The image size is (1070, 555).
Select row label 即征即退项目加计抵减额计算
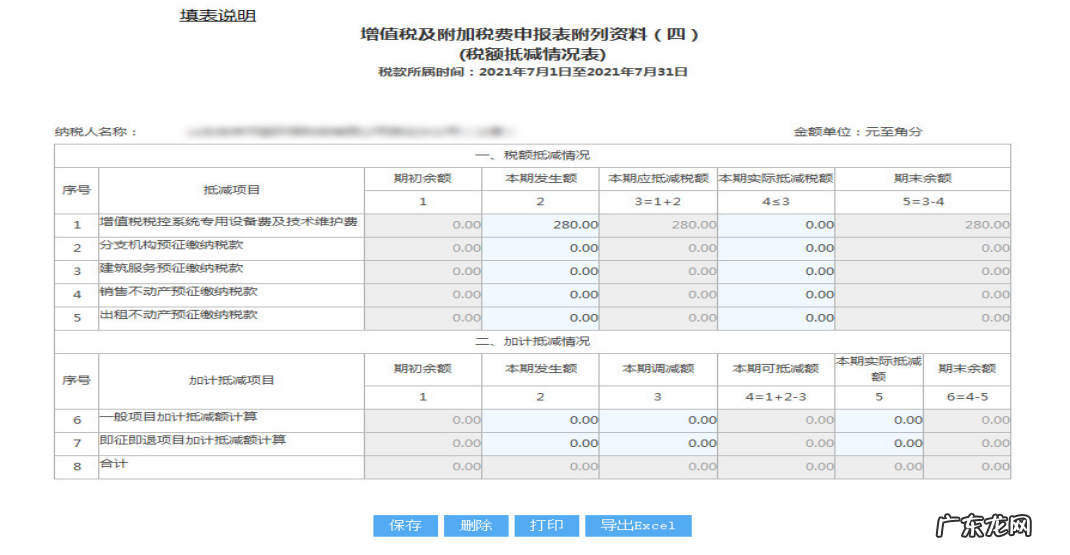pos(193,440)
